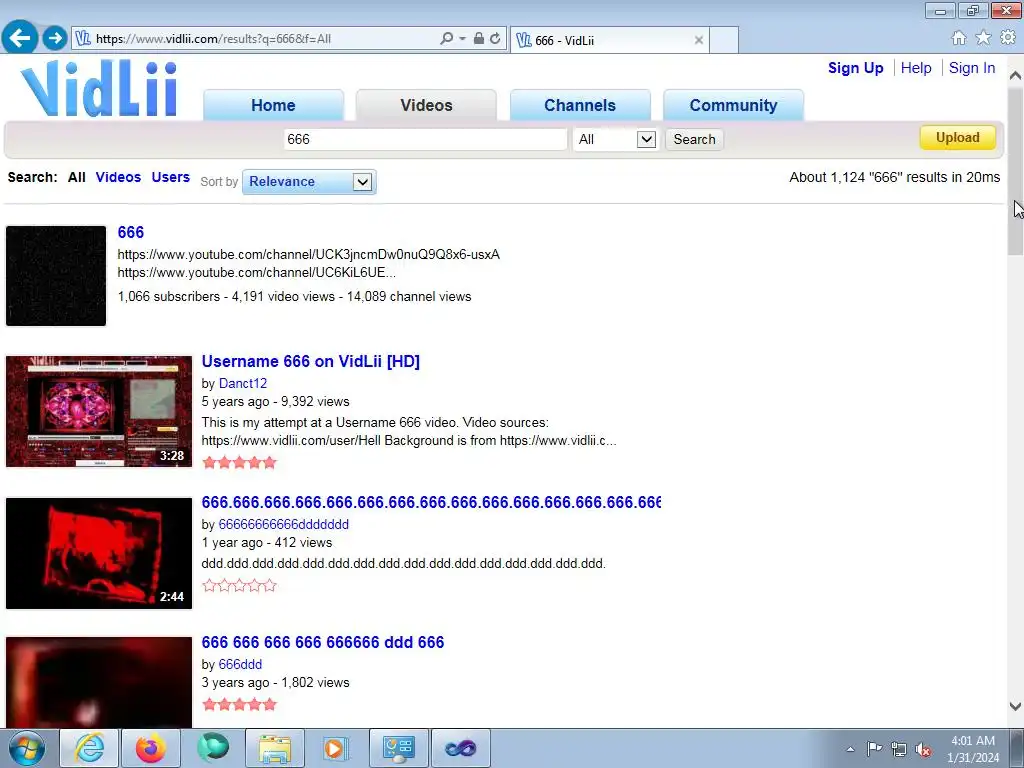This screenshot has width=1024, height=768.
Task: Click the search magnifier in address bar
Action: click(447, 39)
